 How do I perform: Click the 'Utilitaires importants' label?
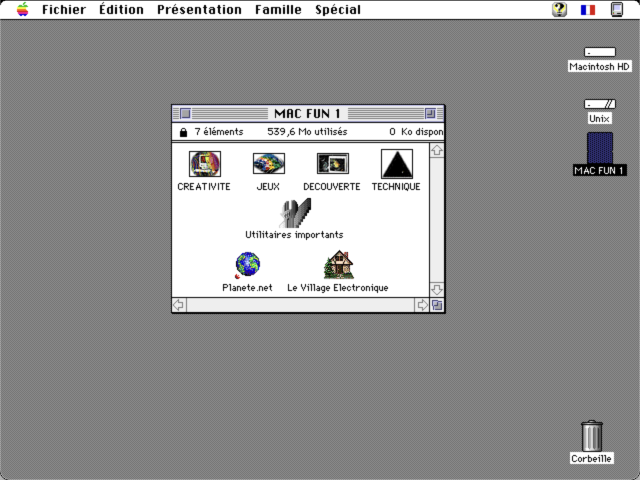294,235
